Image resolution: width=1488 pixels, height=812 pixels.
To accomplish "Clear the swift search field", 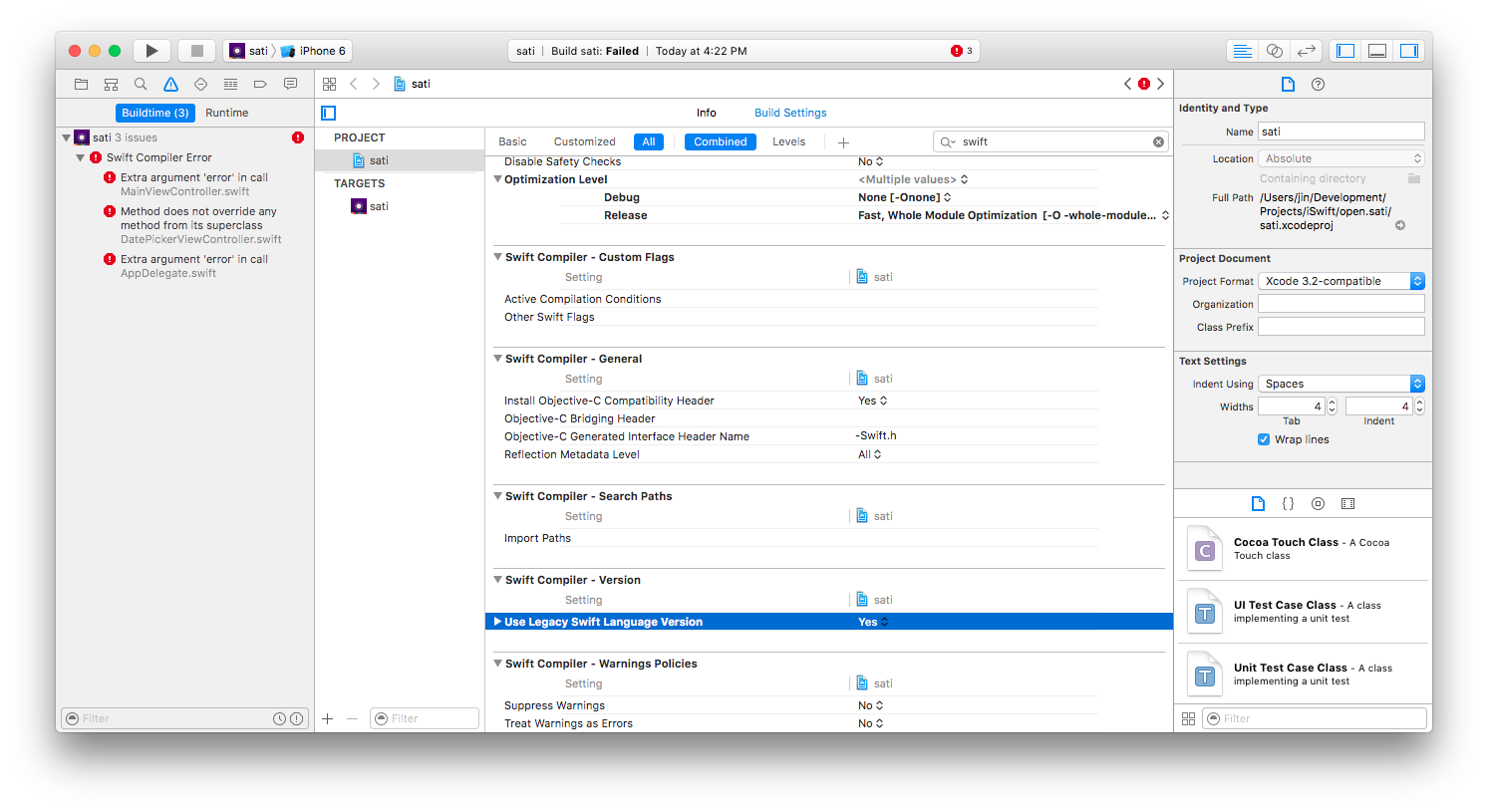I will [x=1158, y=141].
